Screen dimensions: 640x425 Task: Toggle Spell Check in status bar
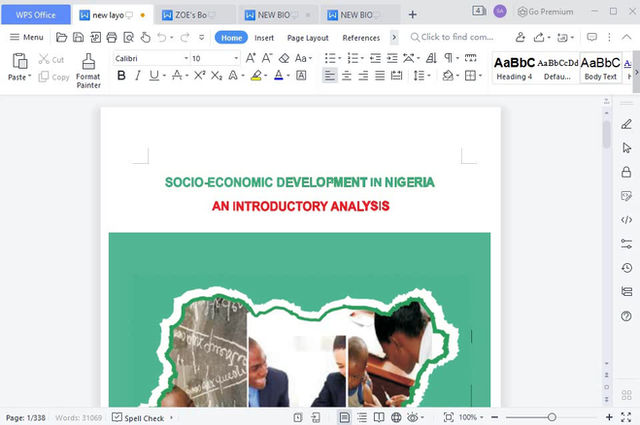[x=138, y=417]
